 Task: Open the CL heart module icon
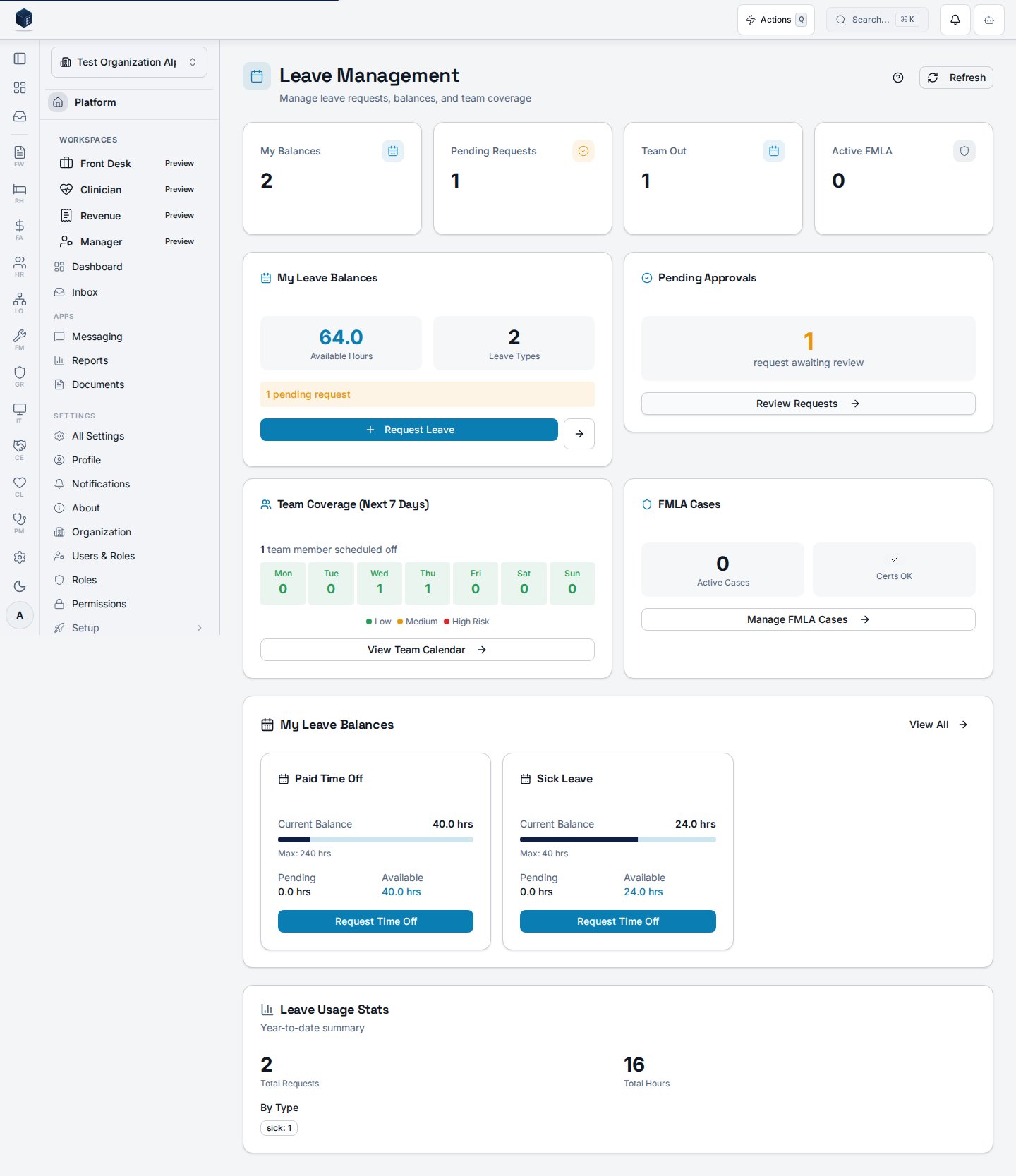point(20,486)
